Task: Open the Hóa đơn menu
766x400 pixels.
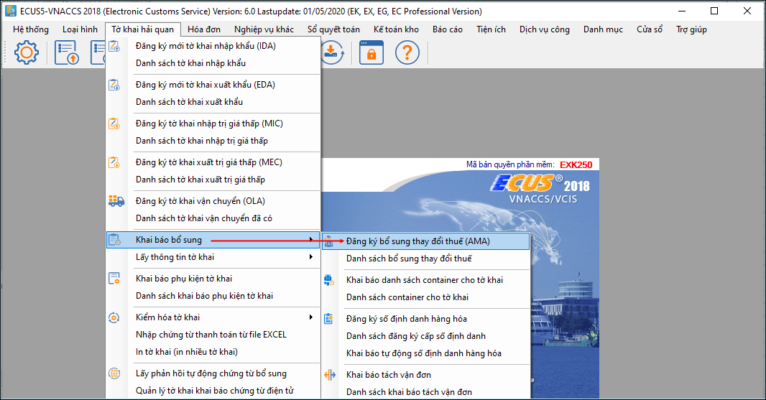Action: coord(203,31)
